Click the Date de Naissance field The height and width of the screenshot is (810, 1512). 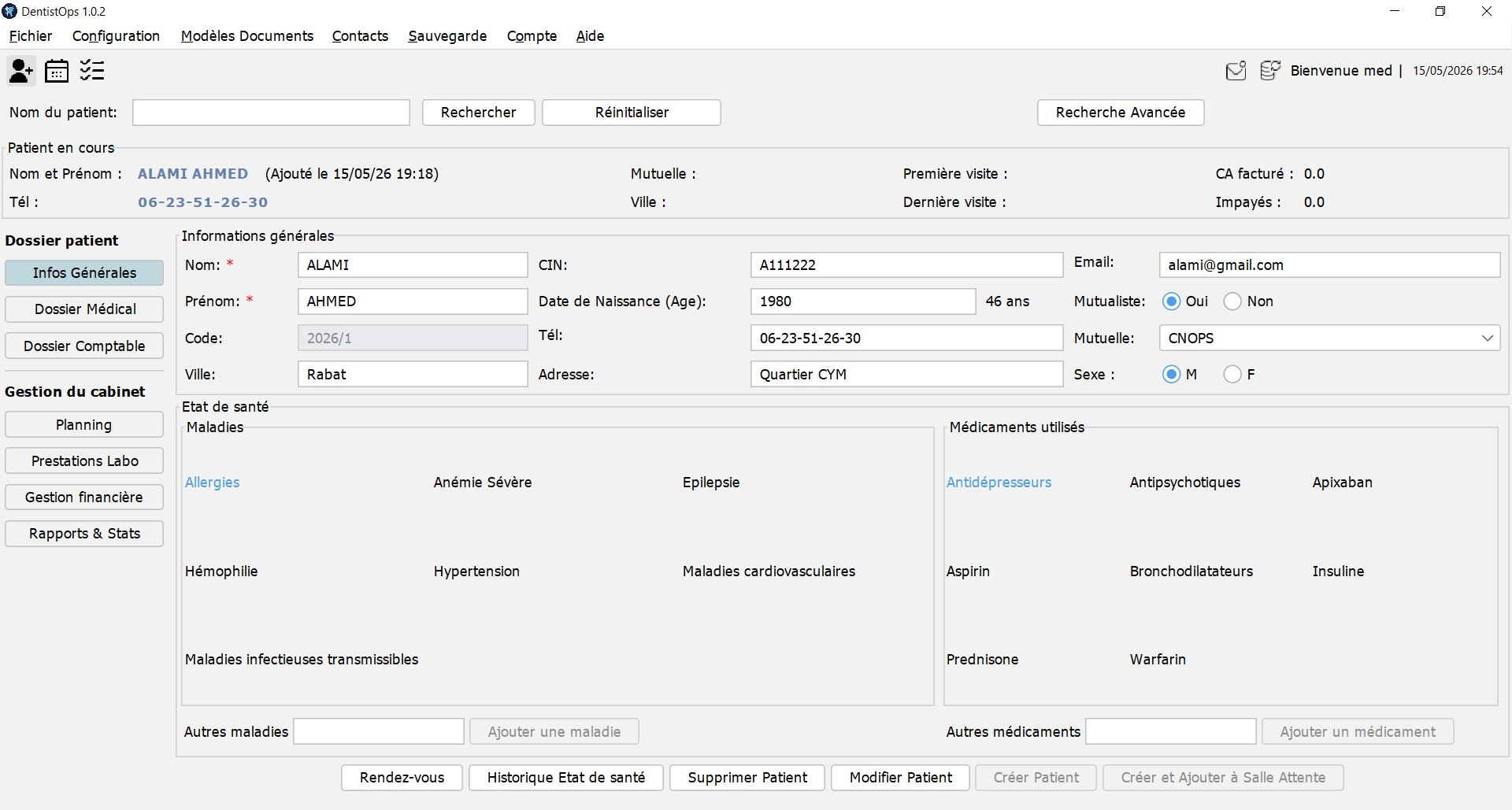click(863, 301)
